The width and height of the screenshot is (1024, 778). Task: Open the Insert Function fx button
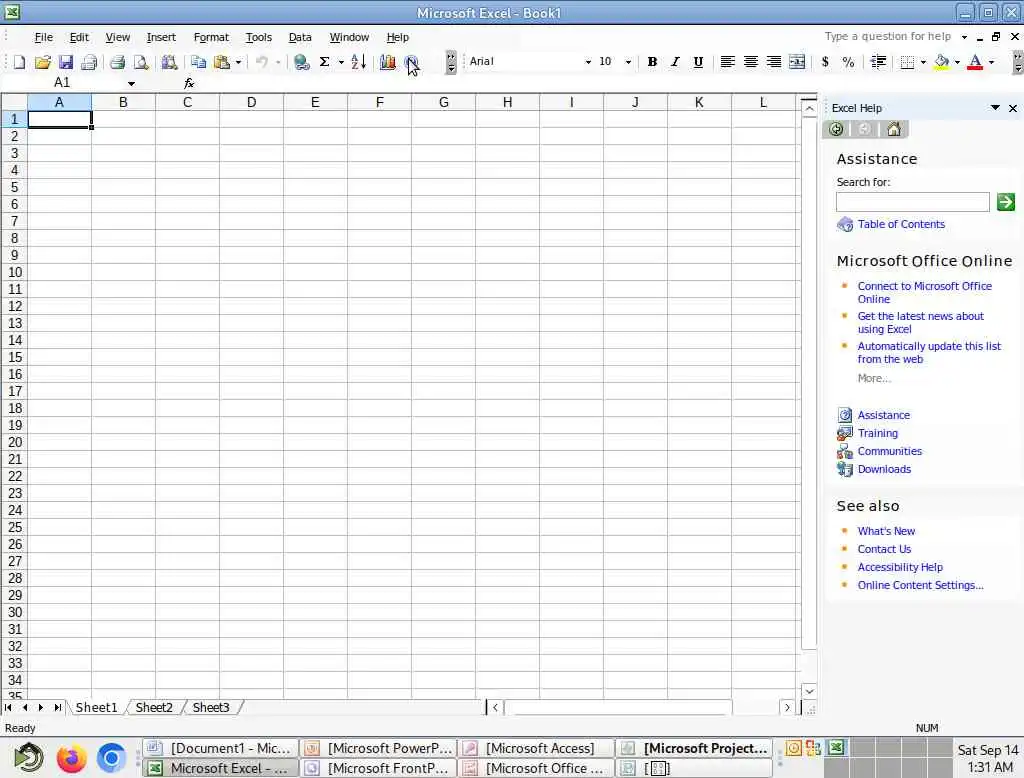189,83
